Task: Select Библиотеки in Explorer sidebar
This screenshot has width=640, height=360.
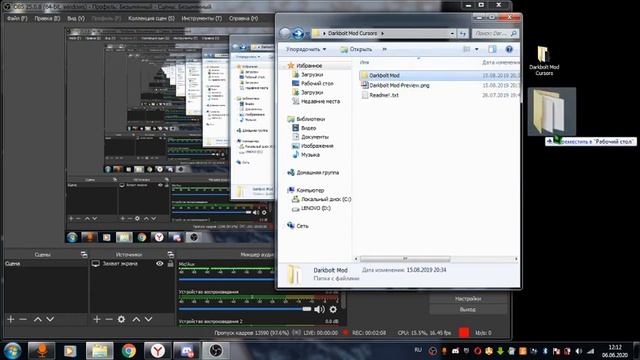Action: [306, 119]
